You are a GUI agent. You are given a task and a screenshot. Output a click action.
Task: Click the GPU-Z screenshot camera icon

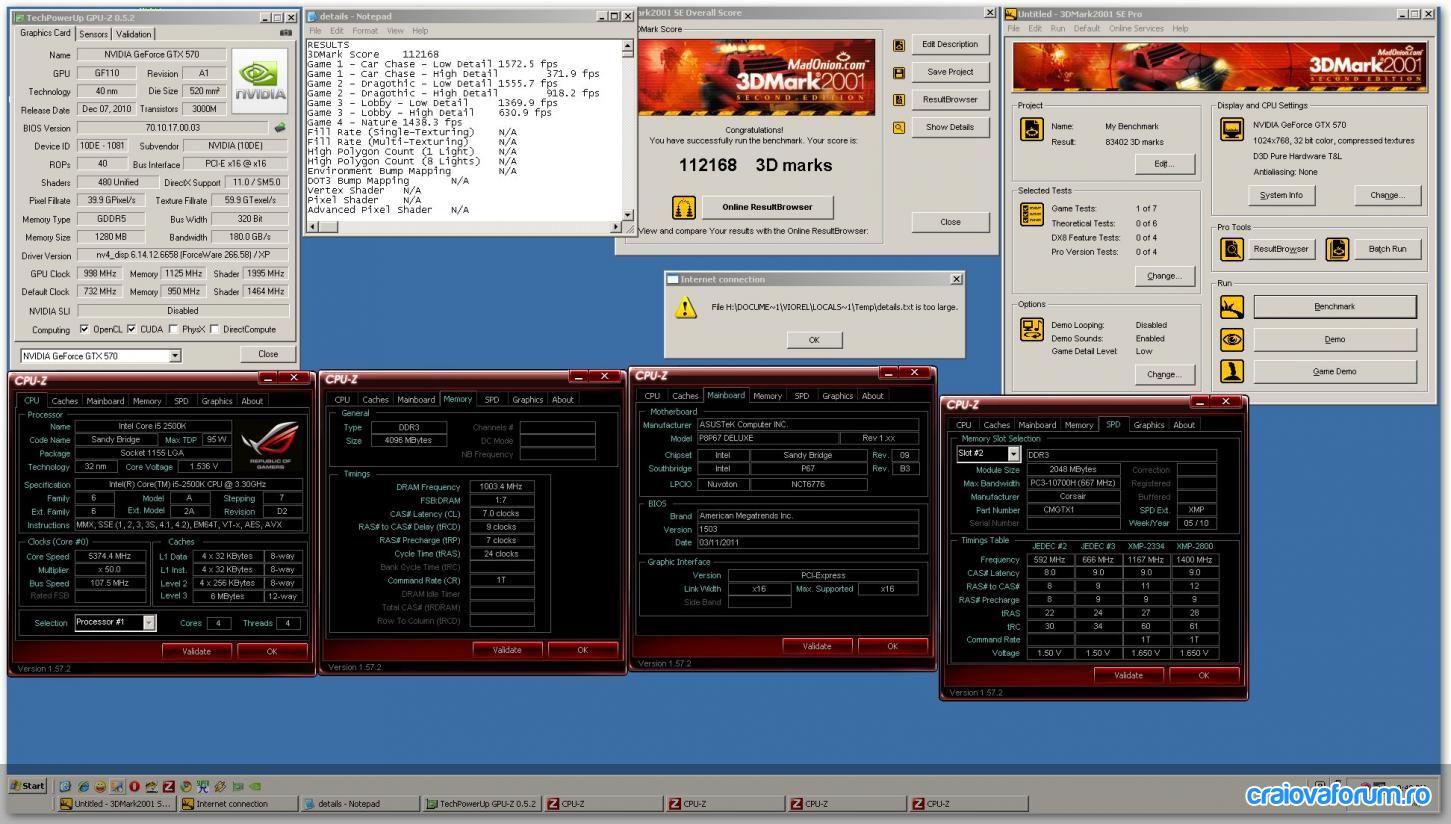tap(287, 33)
